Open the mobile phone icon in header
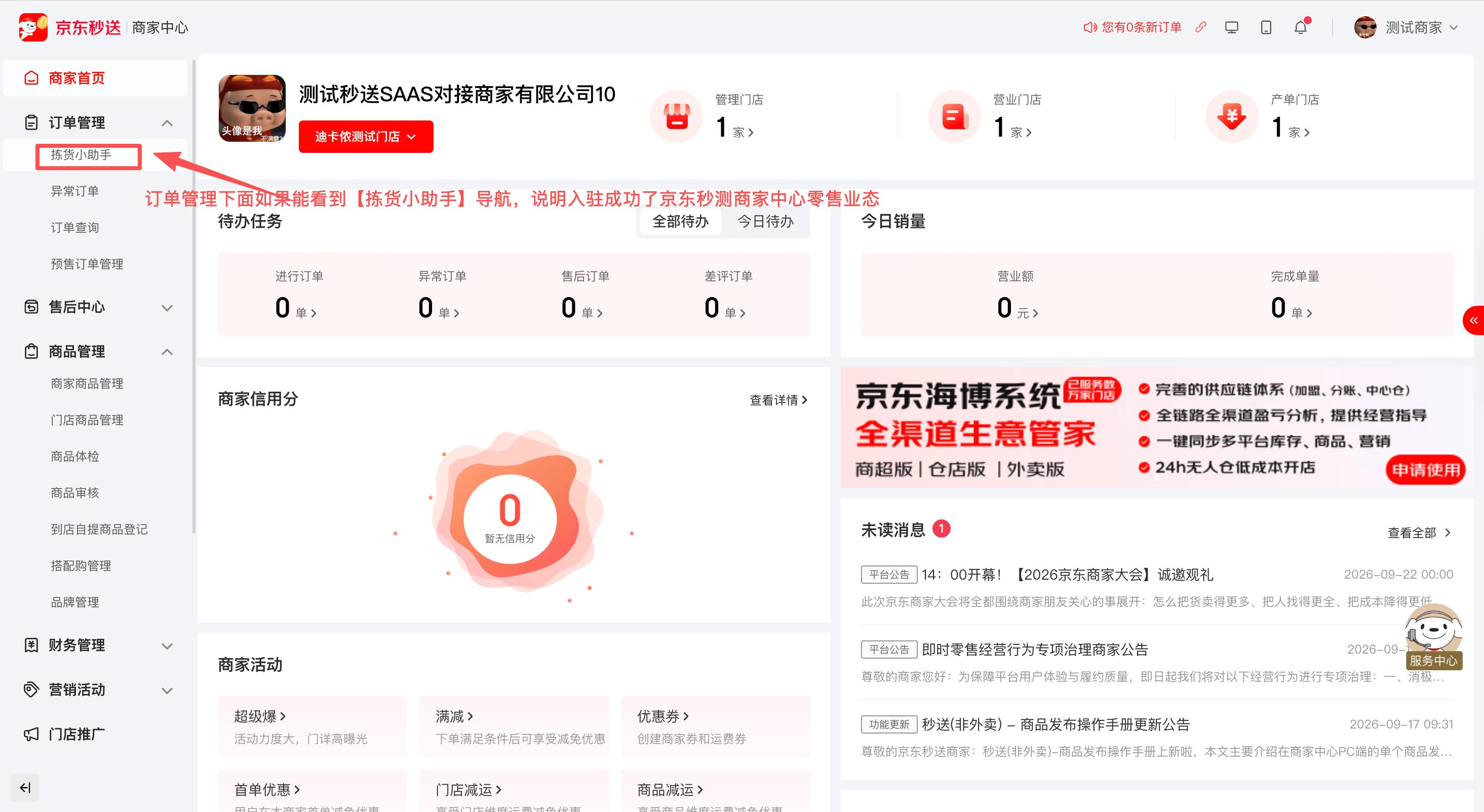The width and height of the screenshot is (1484, 812). tap(1266, 28)
